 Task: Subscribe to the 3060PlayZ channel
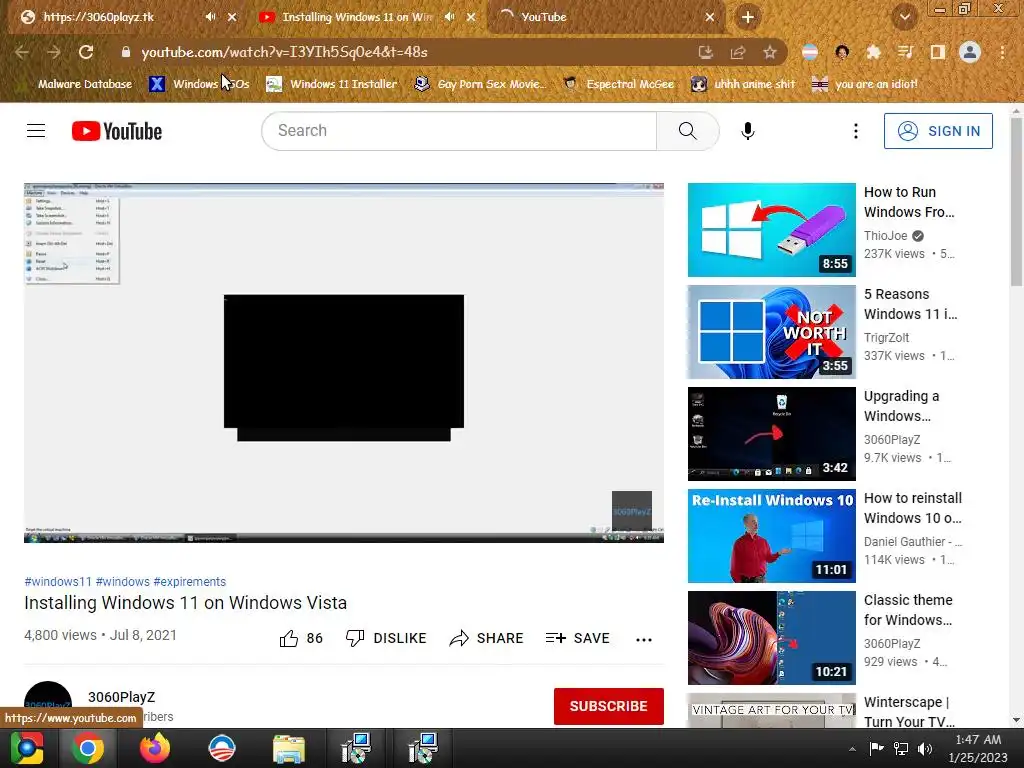(x=609, y=706)
